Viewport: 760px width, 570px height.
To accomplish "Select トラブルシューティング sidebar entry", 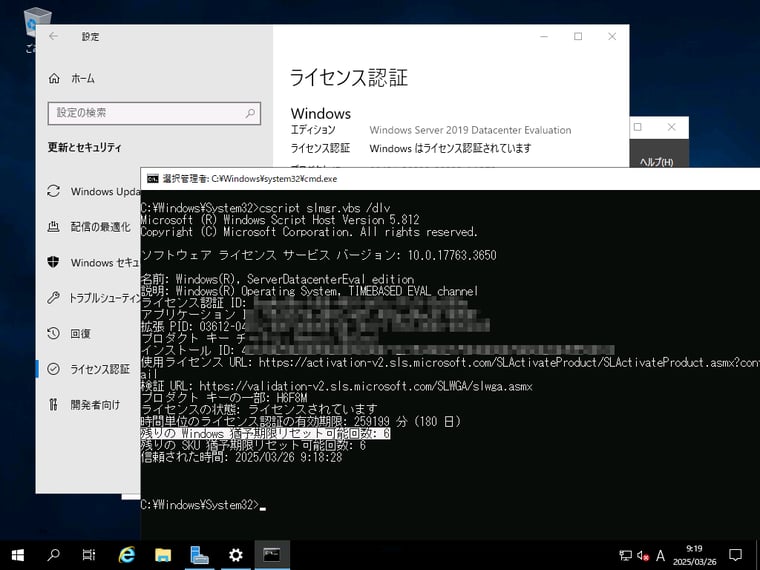I will tap(104, 298).
